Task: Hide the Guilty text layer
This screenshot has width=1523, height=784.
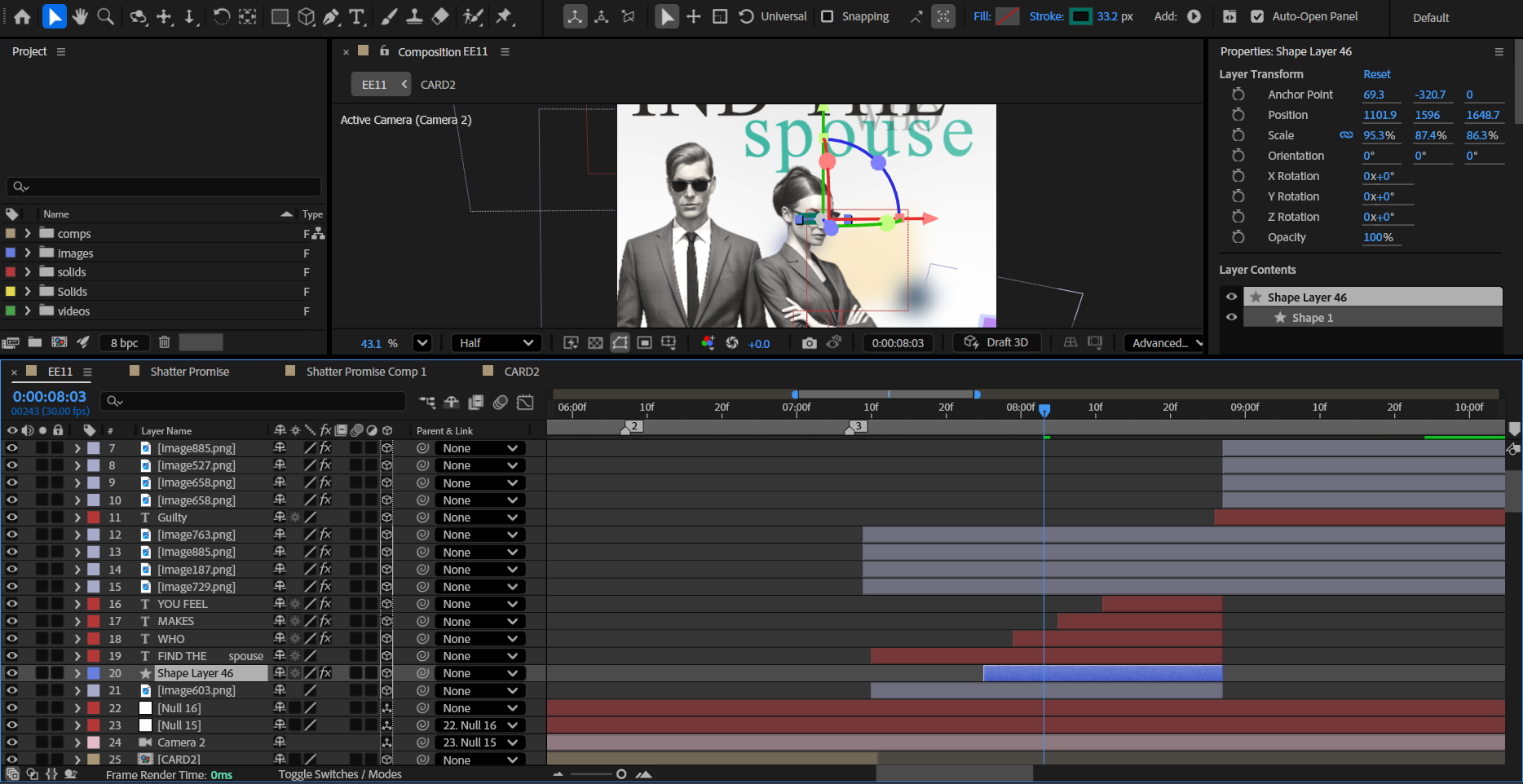Action: [11, 518]
